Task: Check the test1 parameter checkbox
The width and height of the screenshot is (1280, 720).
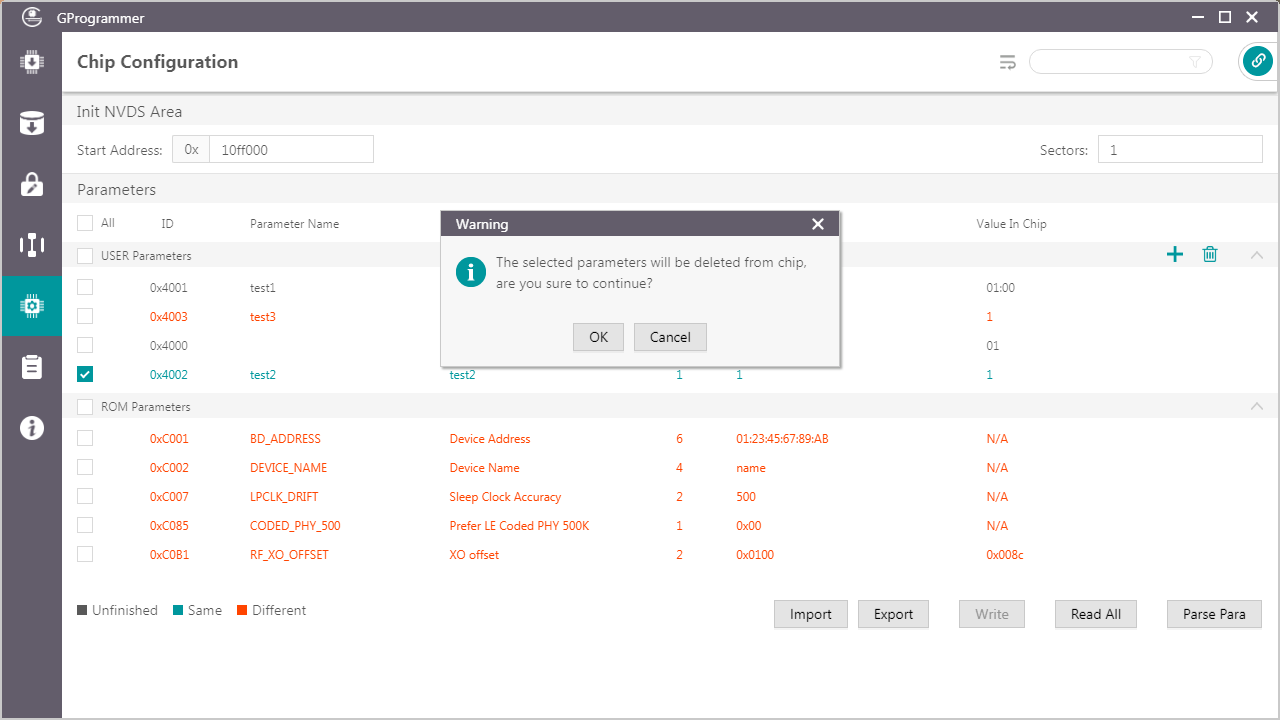Action: click(85, 287)
